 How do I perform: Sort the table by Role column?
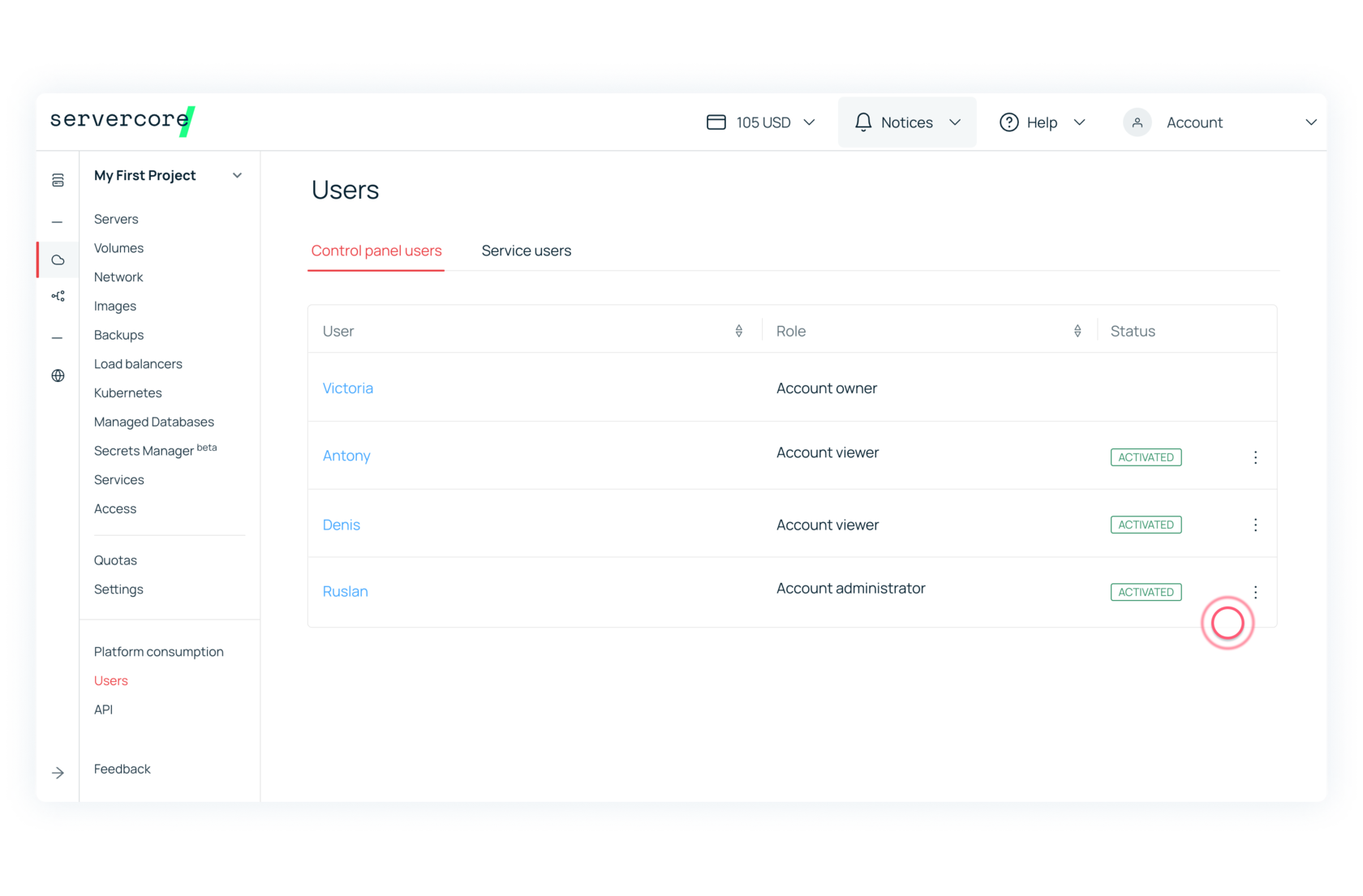point(1077,330)
